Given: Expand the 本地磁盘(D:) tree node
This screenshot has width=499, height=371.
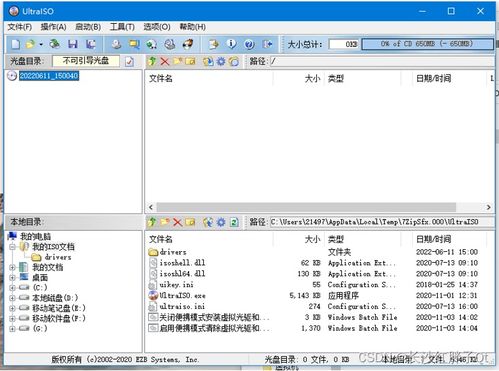Looking at the screenshot, I should point(12,298).
